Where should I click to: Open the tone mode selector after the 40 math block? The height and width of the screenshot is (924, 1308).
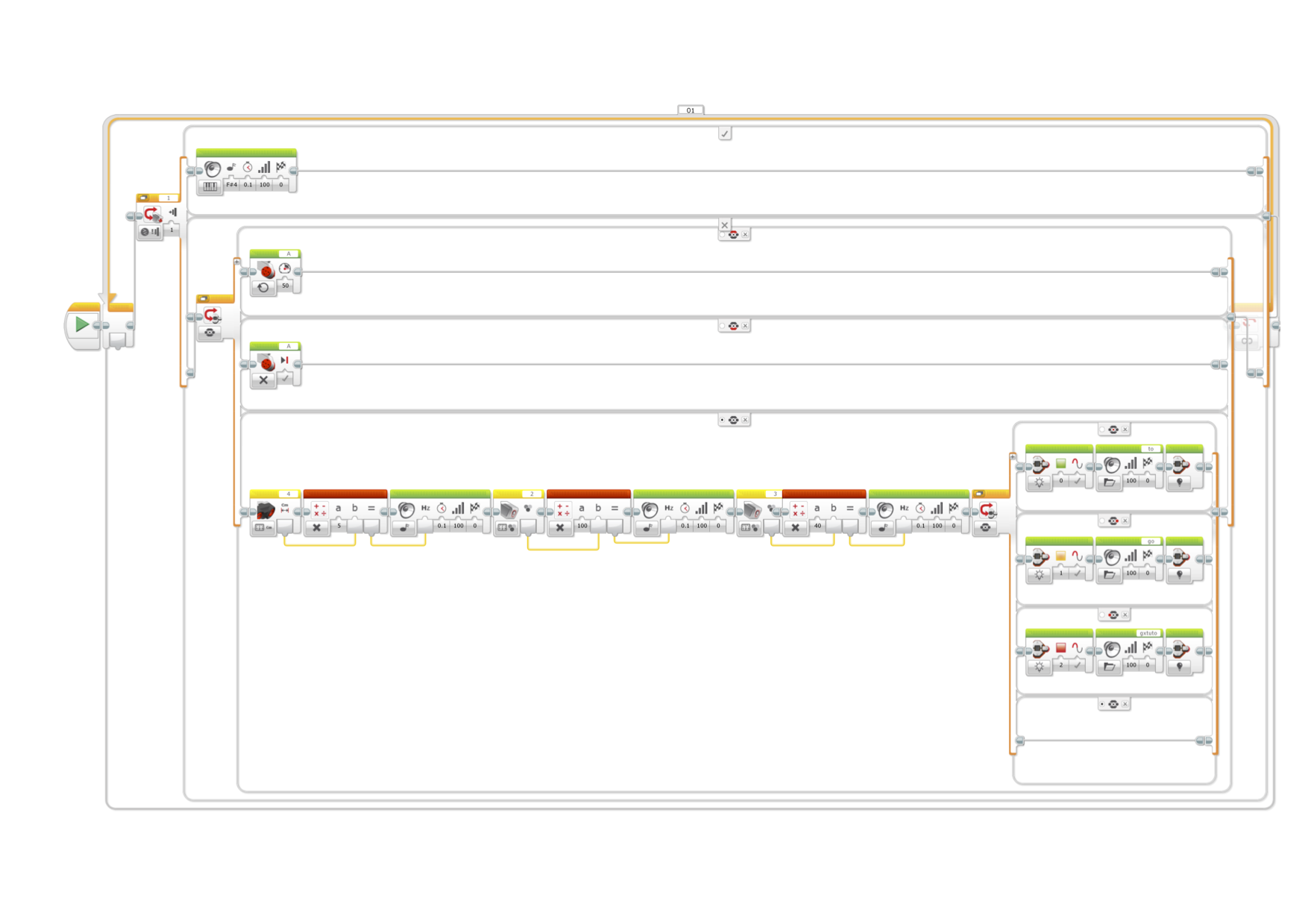pos(883,528)
